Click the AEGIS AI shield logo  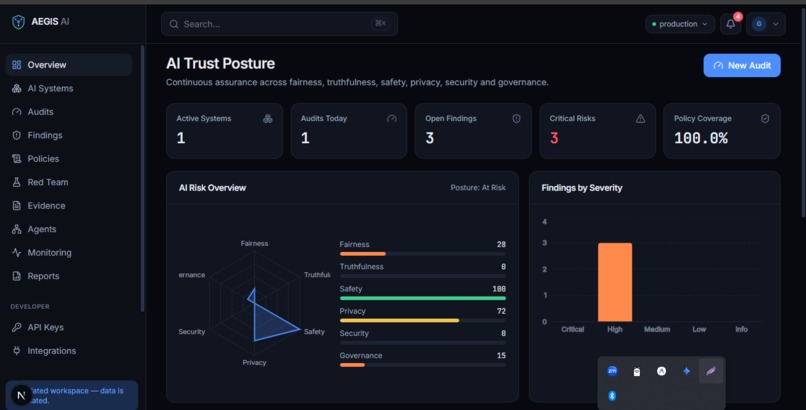point(19,22)
